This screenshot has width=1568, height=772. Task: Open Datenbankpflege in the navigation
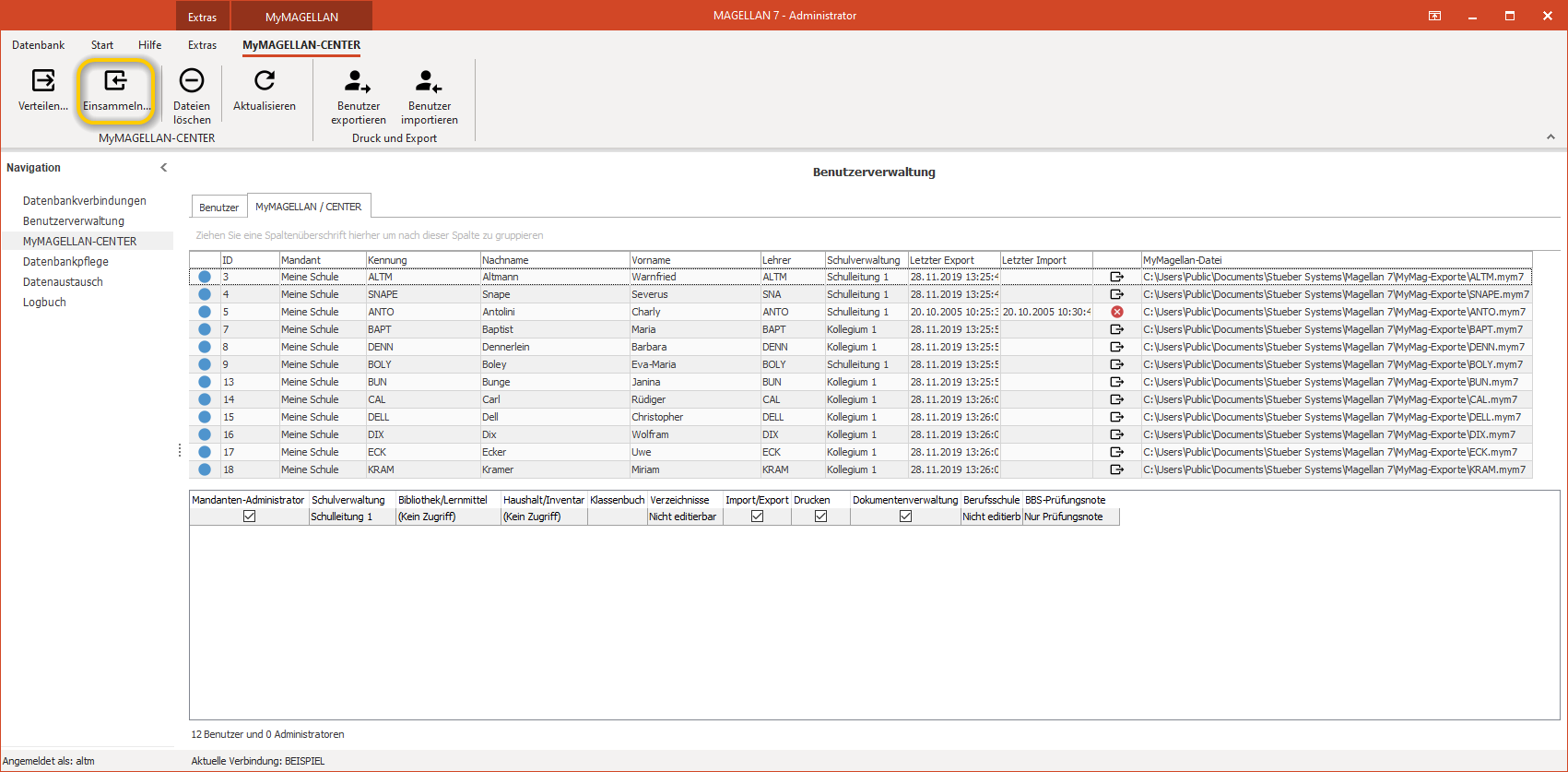65,262
